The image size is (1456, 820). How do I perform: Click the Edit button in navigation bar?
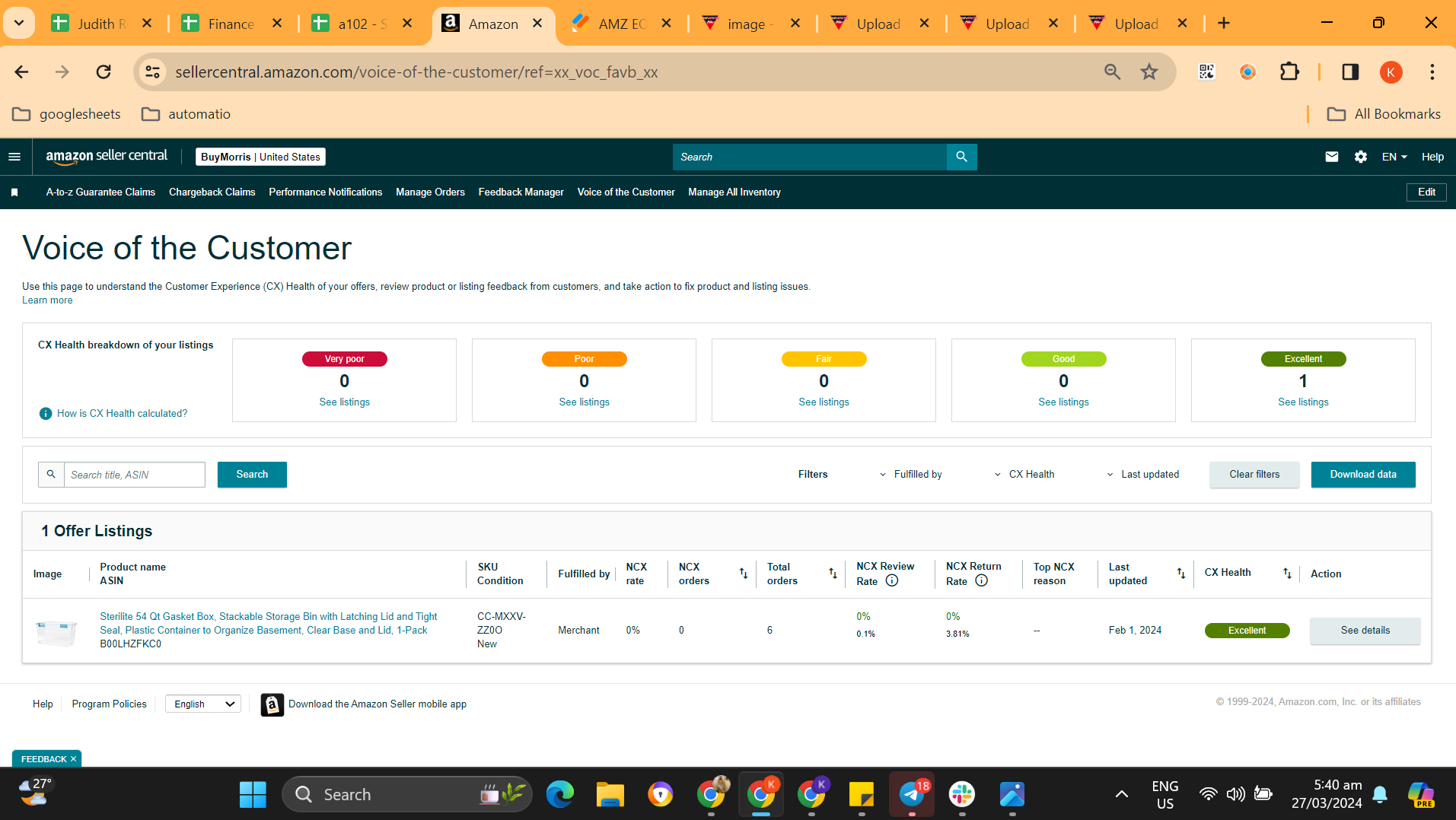point(1426,192)
